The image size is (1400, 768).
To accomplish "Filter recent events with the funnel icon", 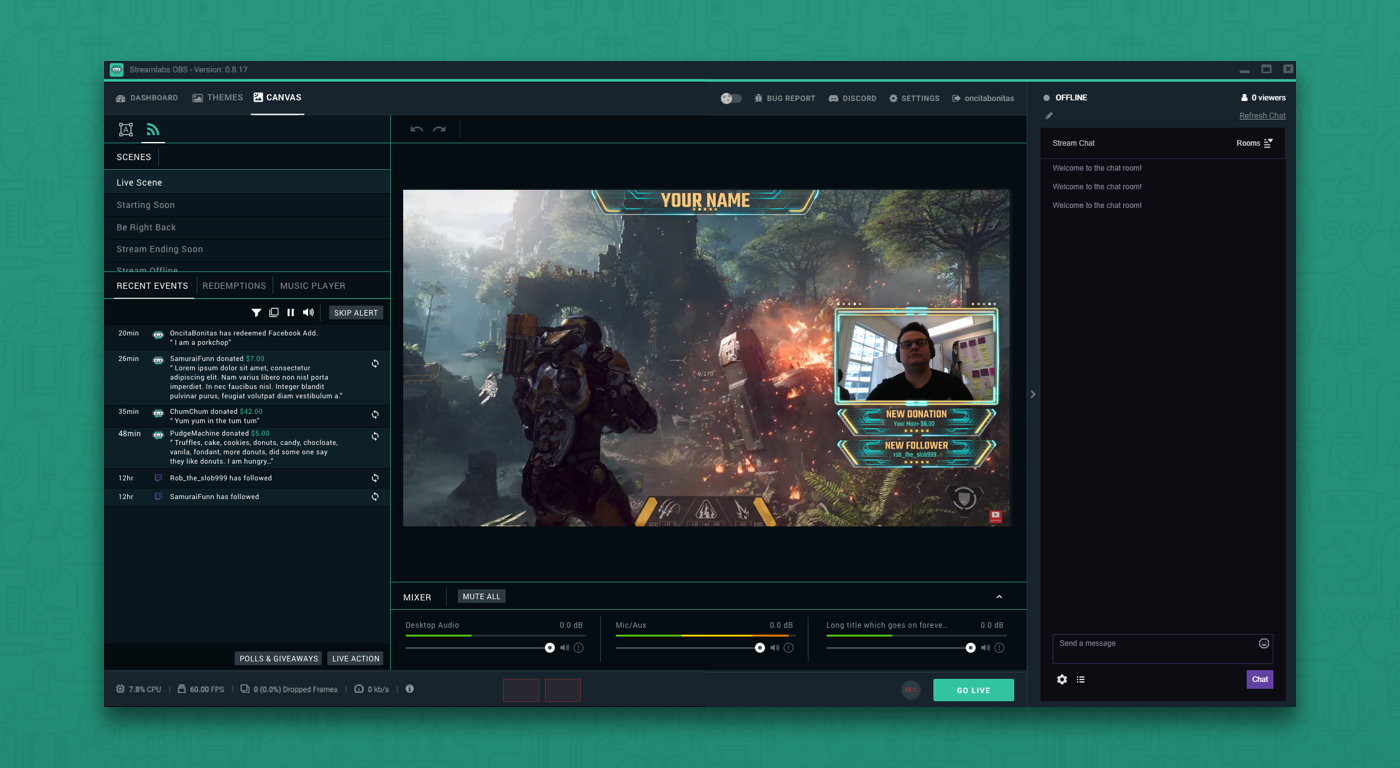I will (256, 313).
